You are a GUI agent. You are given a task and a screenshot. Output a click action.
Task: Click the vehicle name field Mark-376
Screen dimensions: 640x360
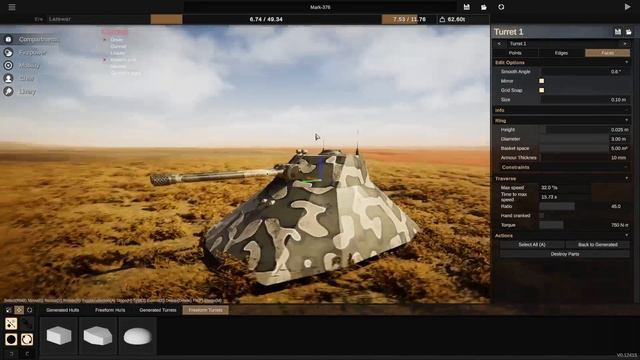point(320,7)
